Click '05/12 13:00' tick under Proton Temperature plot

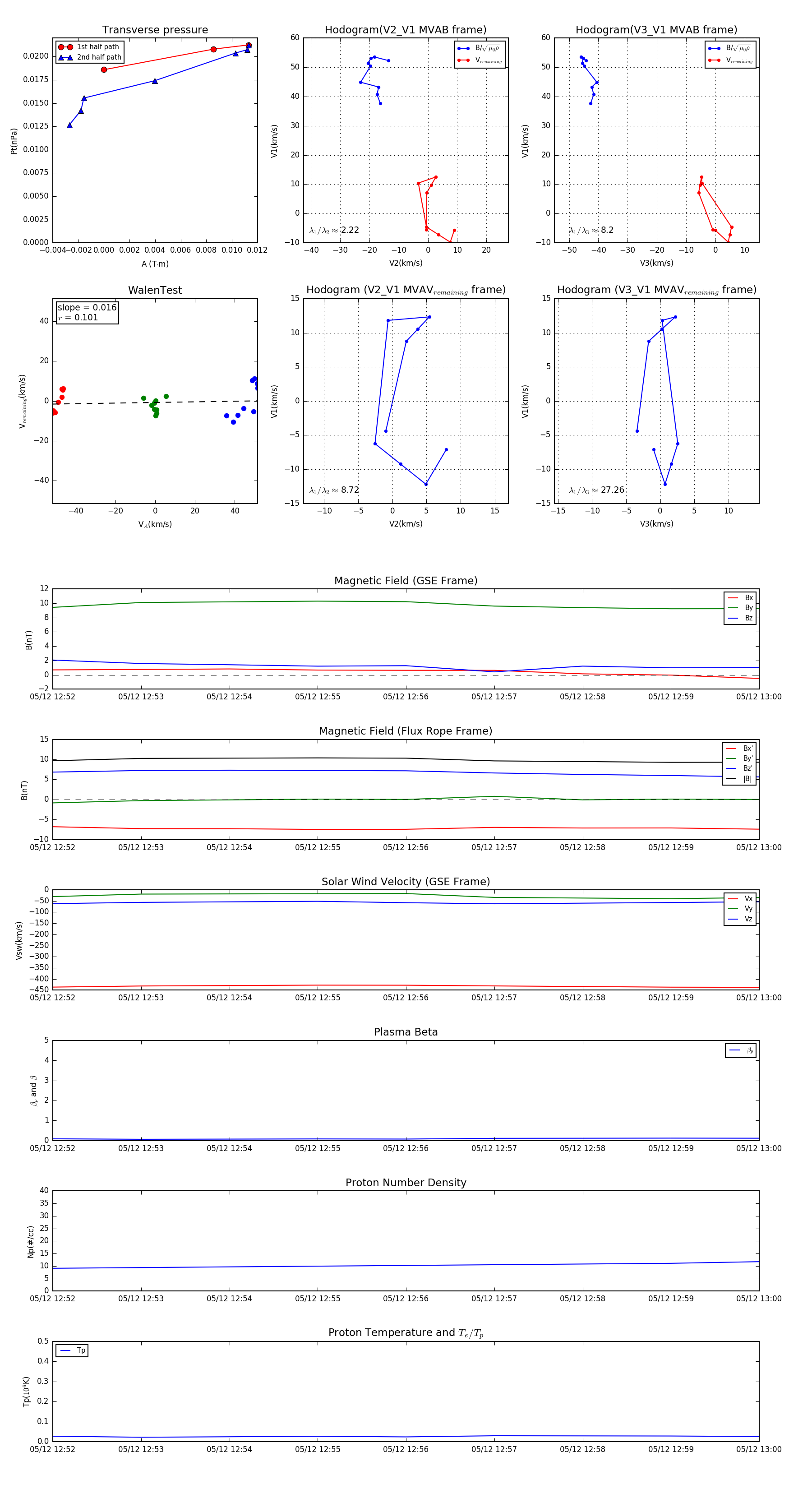[x=759, y=1449]
